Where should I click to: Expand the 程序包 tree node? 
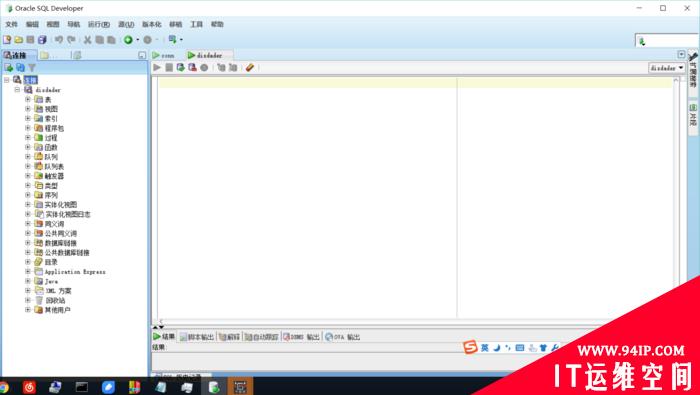point(28,128)
